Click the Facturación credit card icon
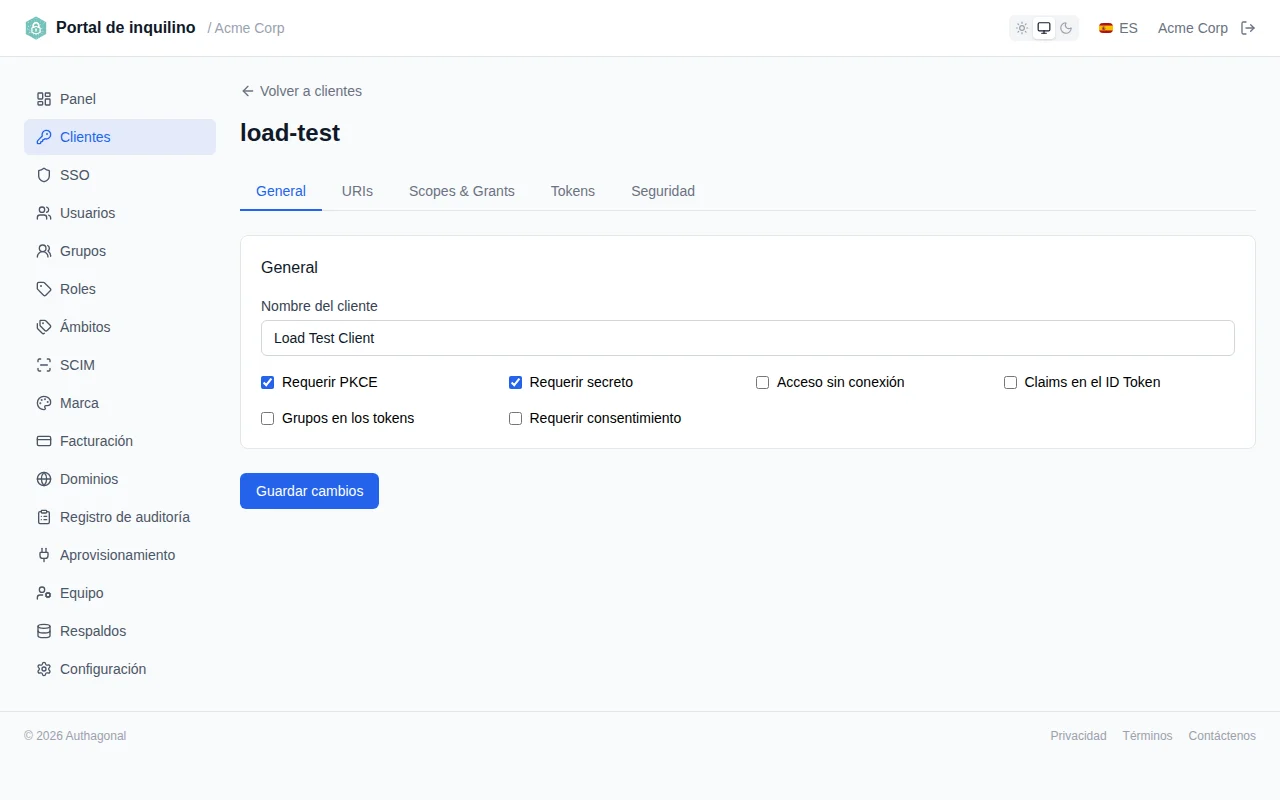Image resolution: width=1280 pixels, height=800 pixels. (x=44, y=441)
